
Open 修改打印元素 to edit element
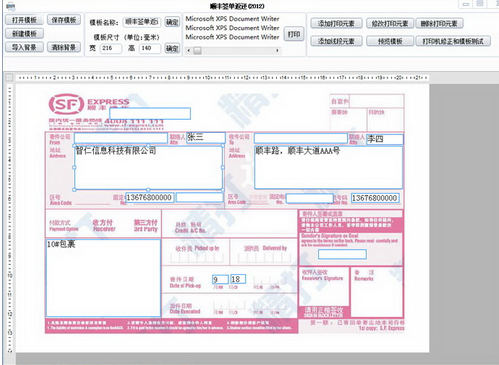coord(390,23)
